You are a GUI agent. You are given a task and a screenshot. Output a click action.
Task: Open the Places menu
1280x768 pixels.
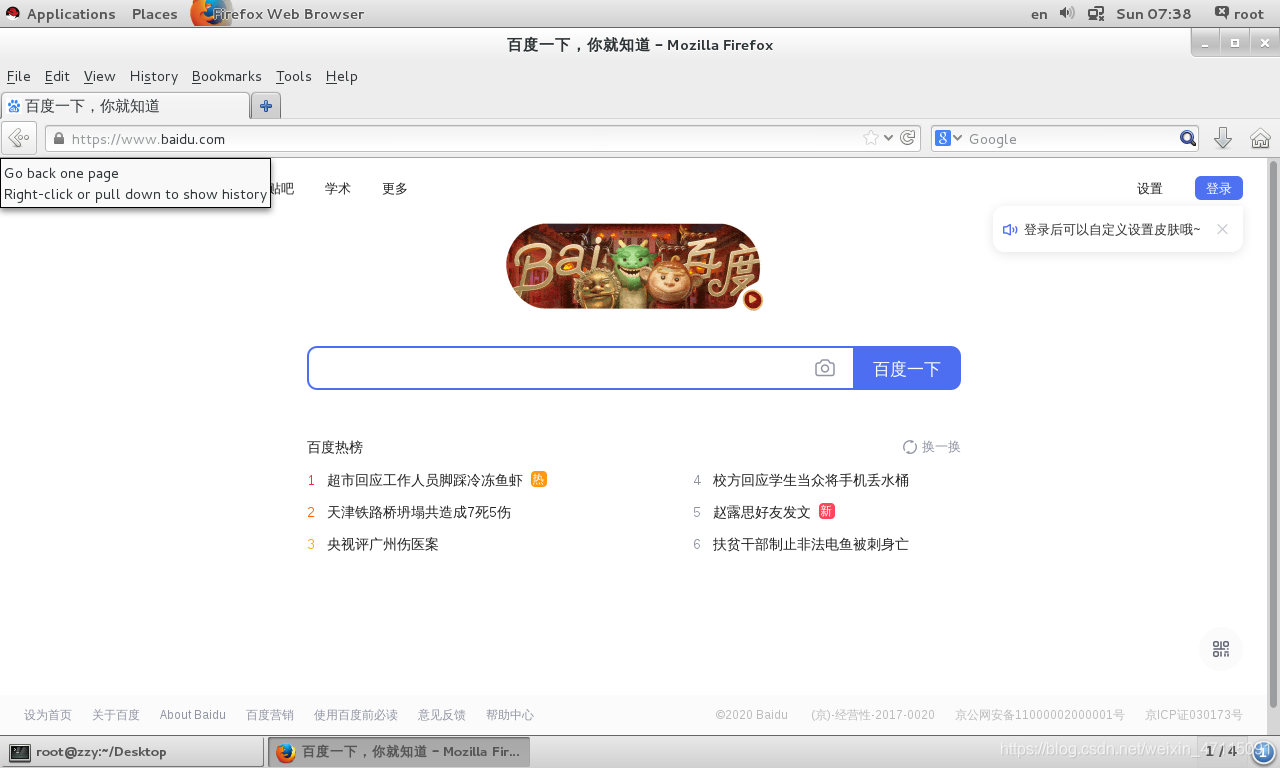[155, 13]
